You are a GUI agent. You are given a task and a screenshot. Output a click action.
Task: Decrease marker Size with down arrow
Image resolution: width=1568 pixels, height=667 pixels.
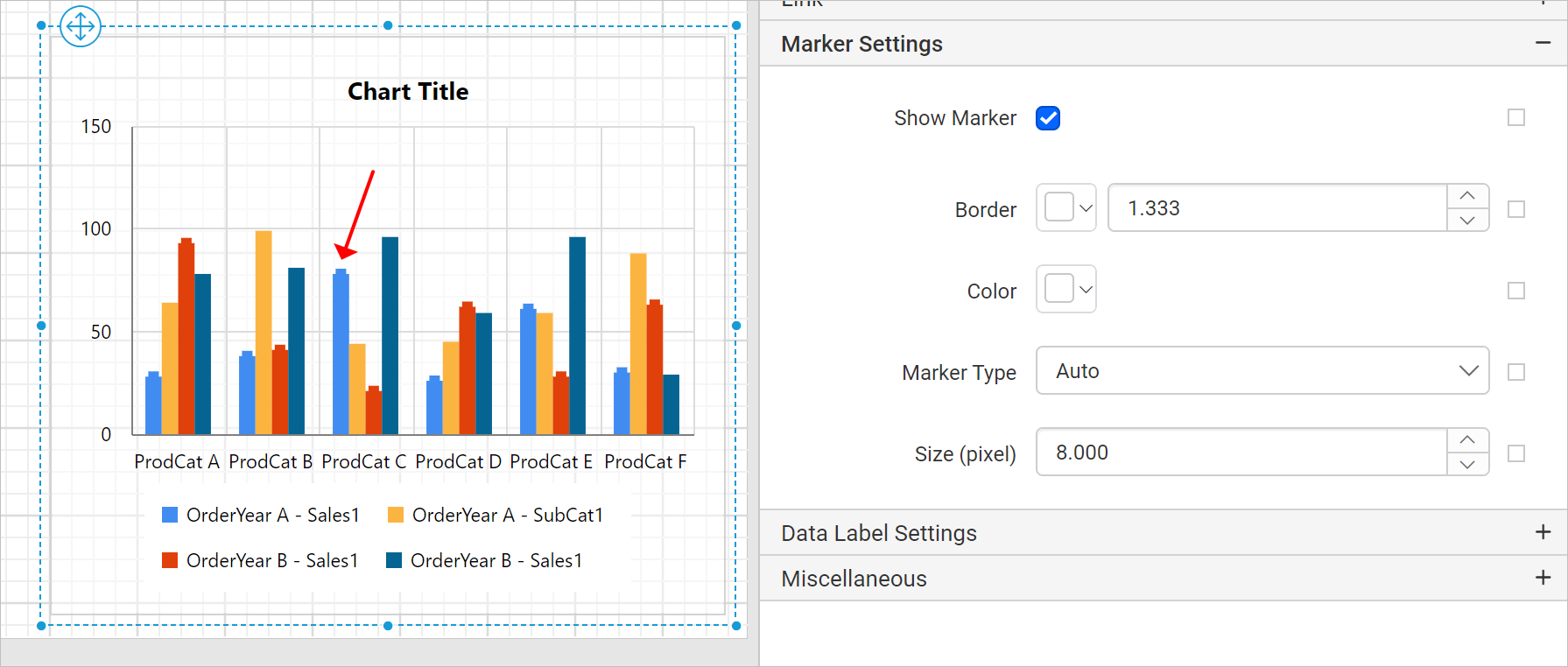pyautogui.click(x=1468, y=464)
